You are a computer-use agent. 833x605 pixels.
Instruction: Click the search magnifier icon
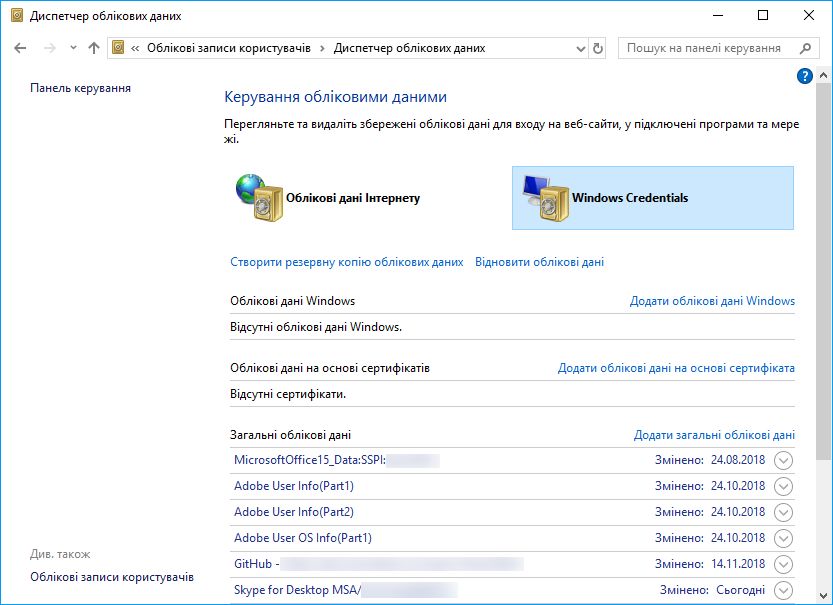click(805, 48)
